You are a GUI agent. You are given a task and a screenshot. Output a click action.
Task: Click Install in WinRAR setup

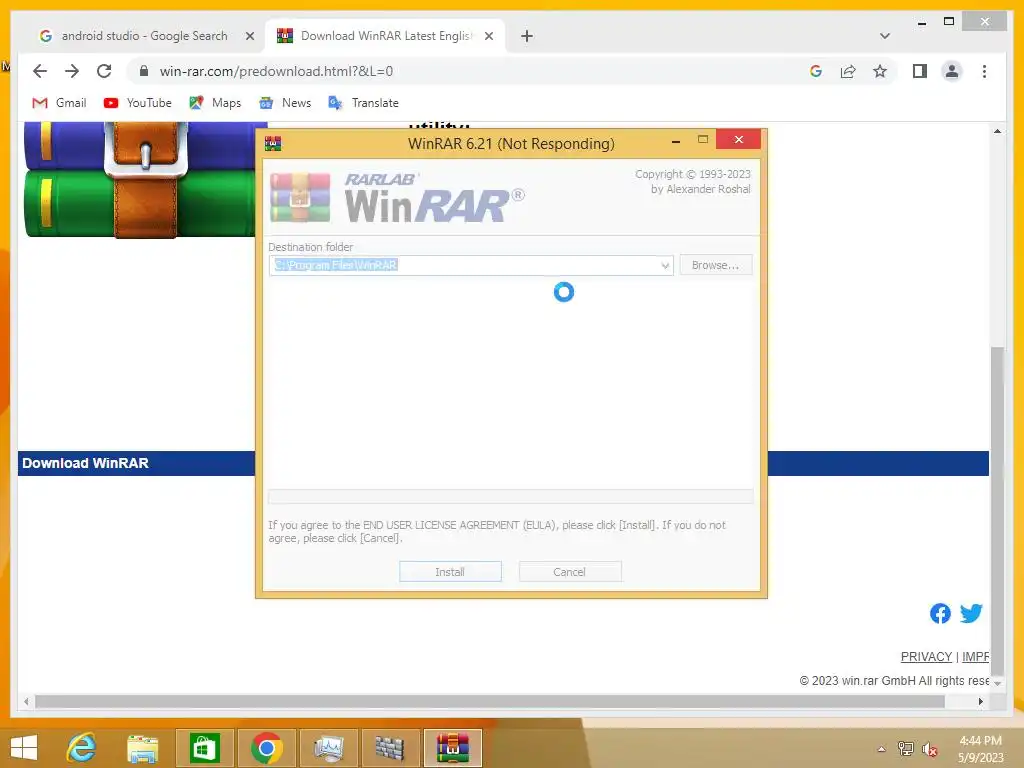450,571
